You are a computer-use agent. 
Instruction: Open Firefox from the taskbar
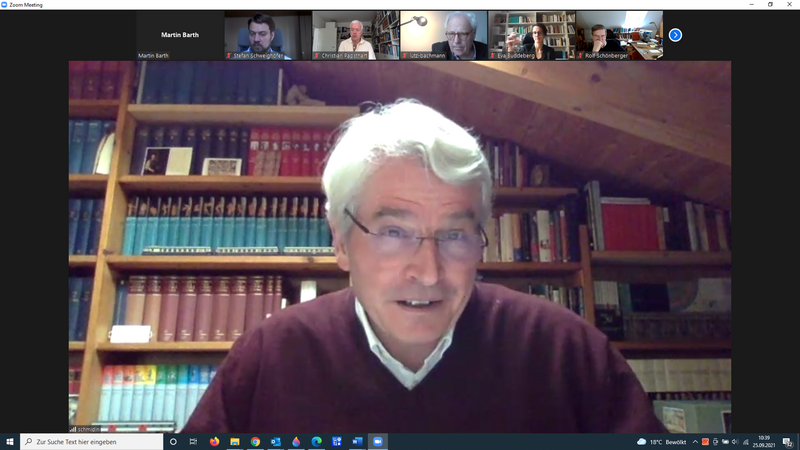[x=214, y=441]
